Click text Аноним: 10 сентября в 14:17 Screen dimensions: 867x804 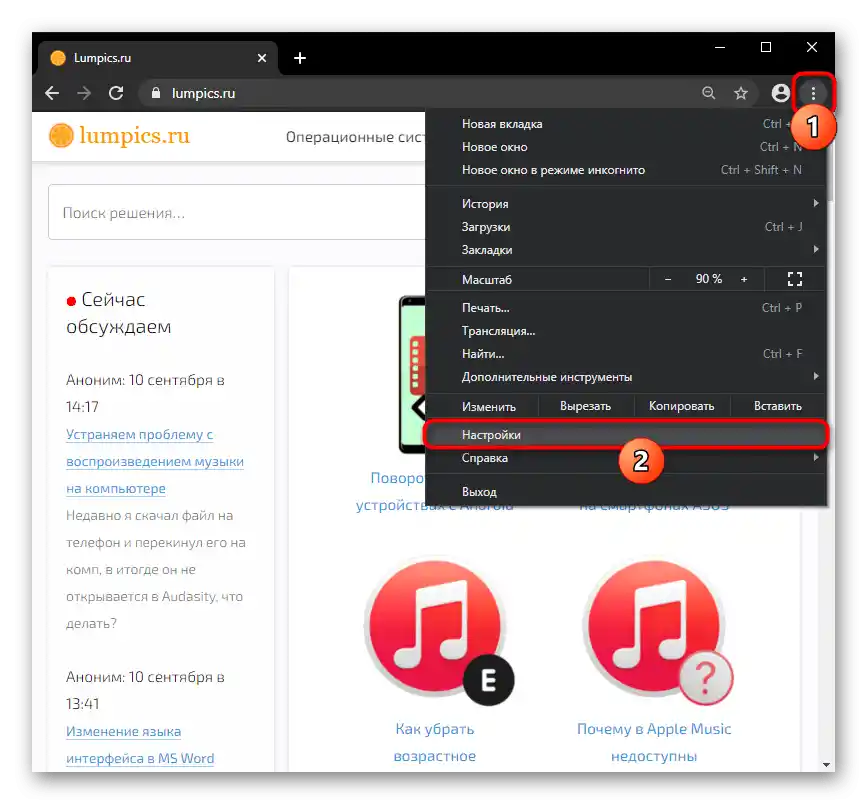click(x=145, y=393)
